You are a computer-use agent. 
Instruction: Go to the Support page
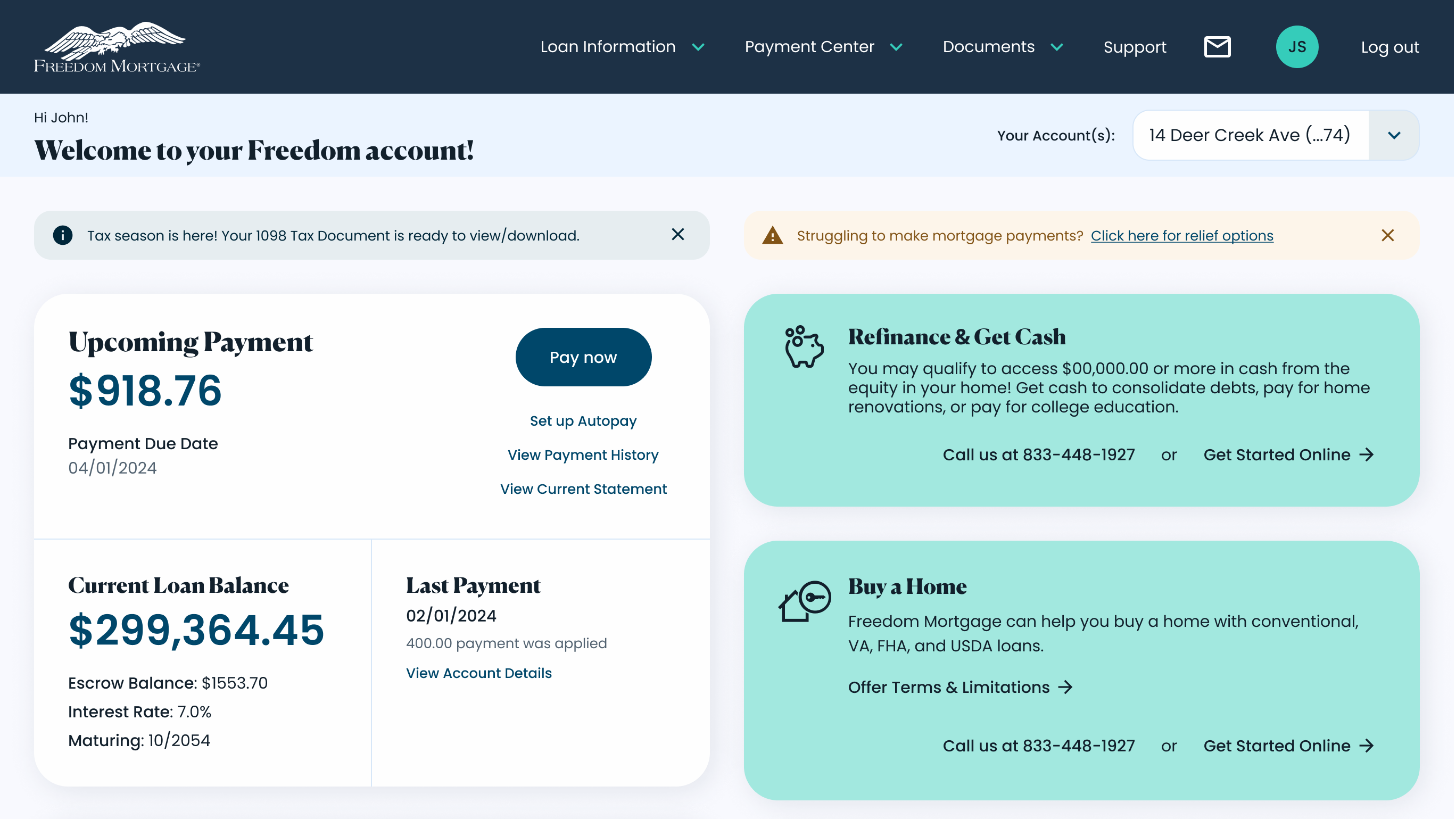point(1135,47)
